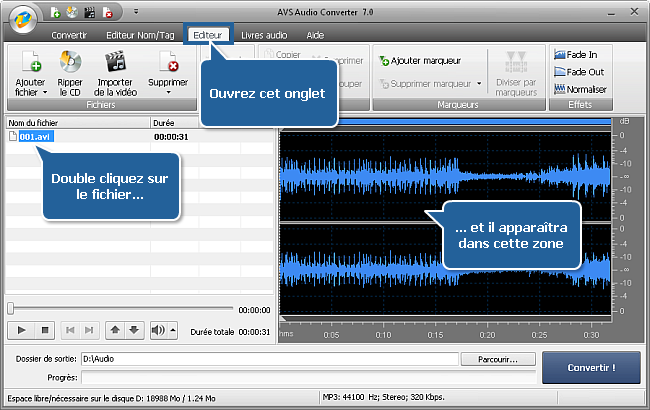Apply the Normaliser effect

point(579,89)
